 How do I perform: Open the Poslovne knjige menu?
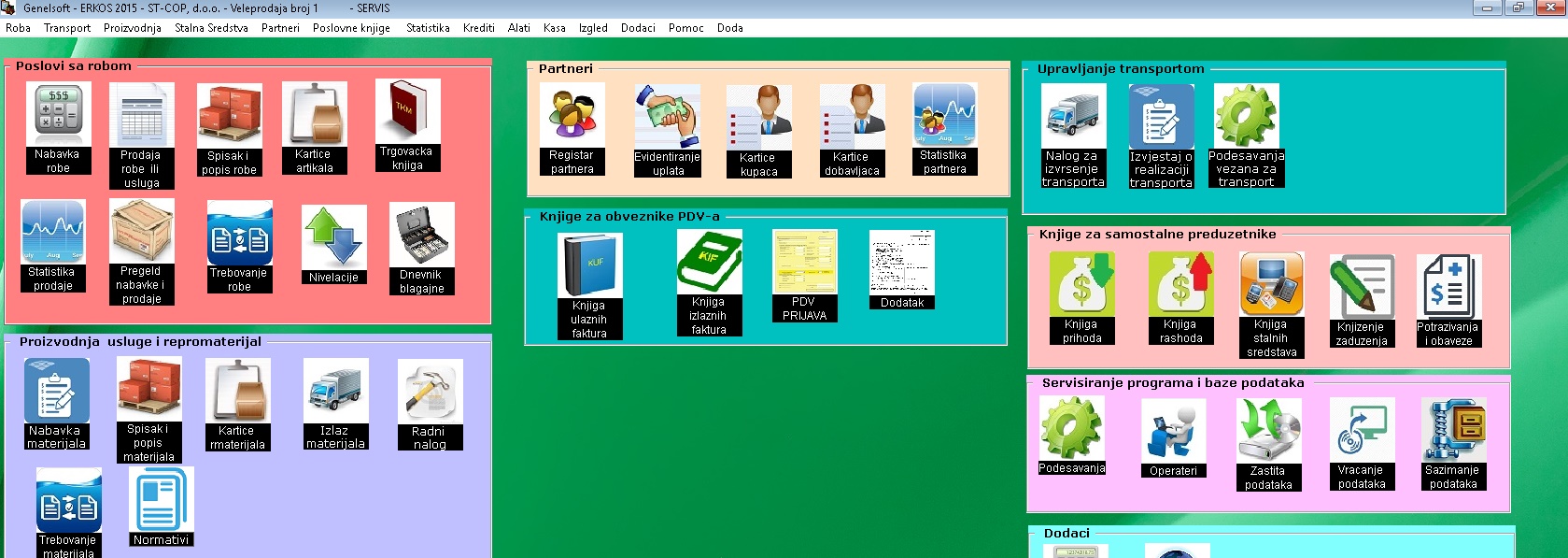[351, 28]
